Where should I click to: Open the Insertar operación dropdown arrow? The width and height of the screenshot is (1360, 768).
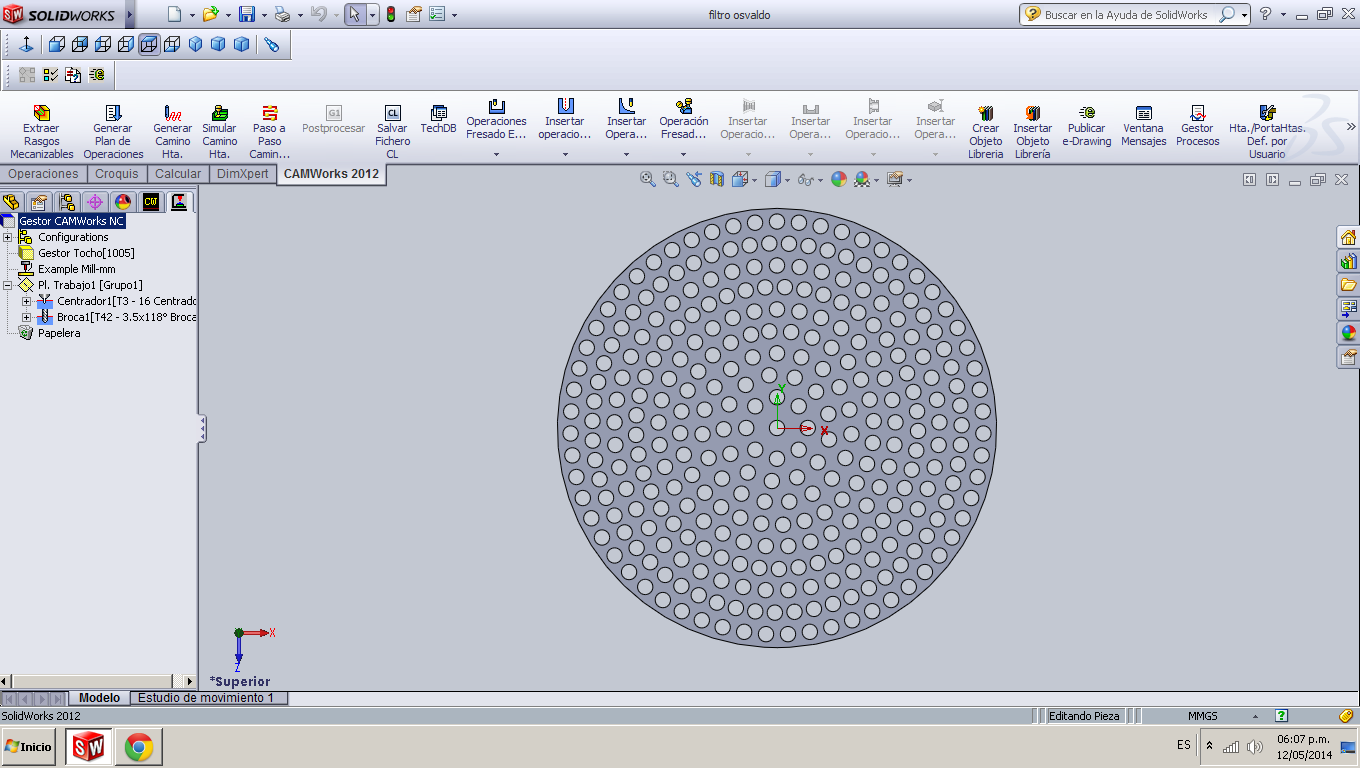tap(565, 154)
